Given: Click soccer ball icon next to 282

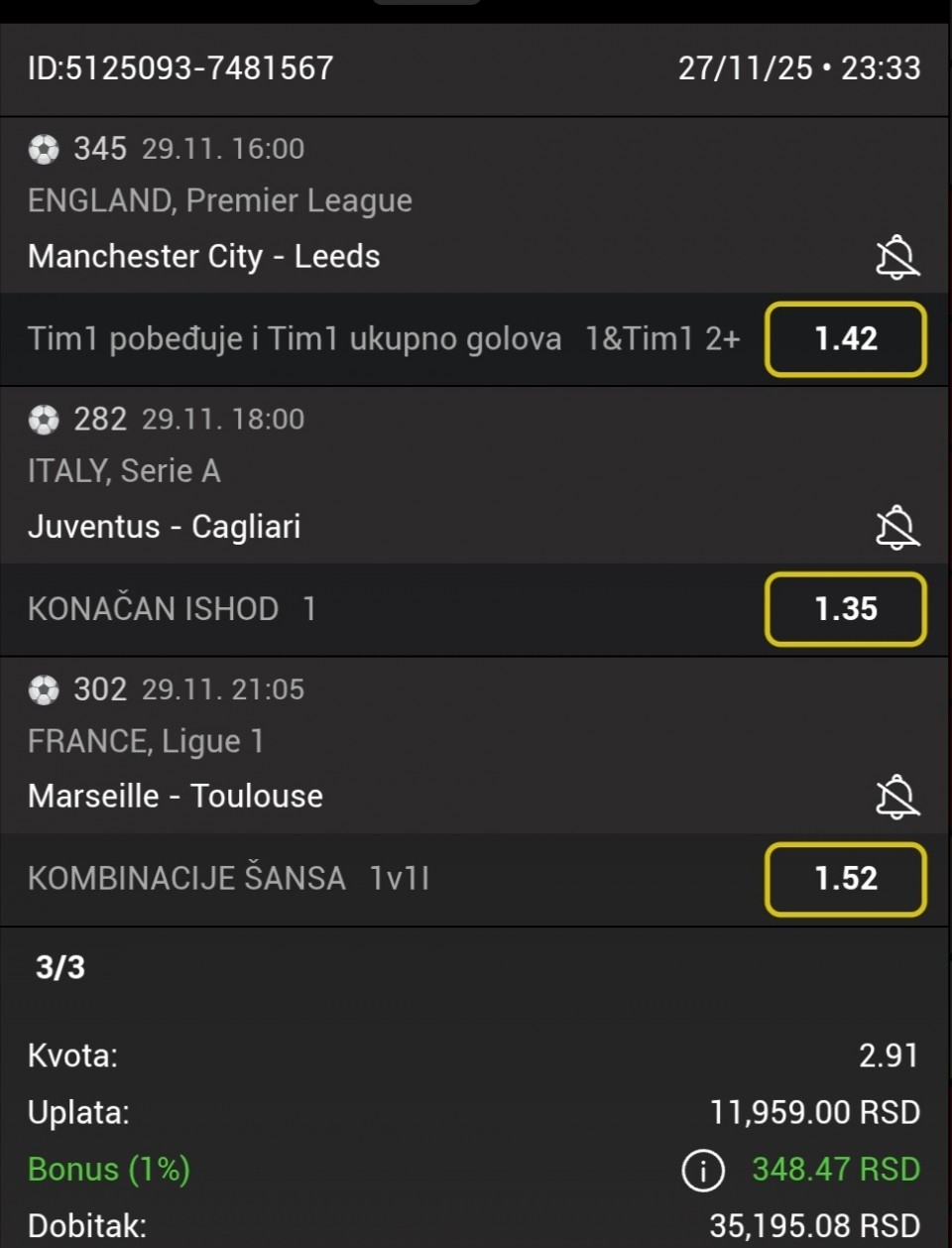Looking at the screenshot, I should point(44,420).
